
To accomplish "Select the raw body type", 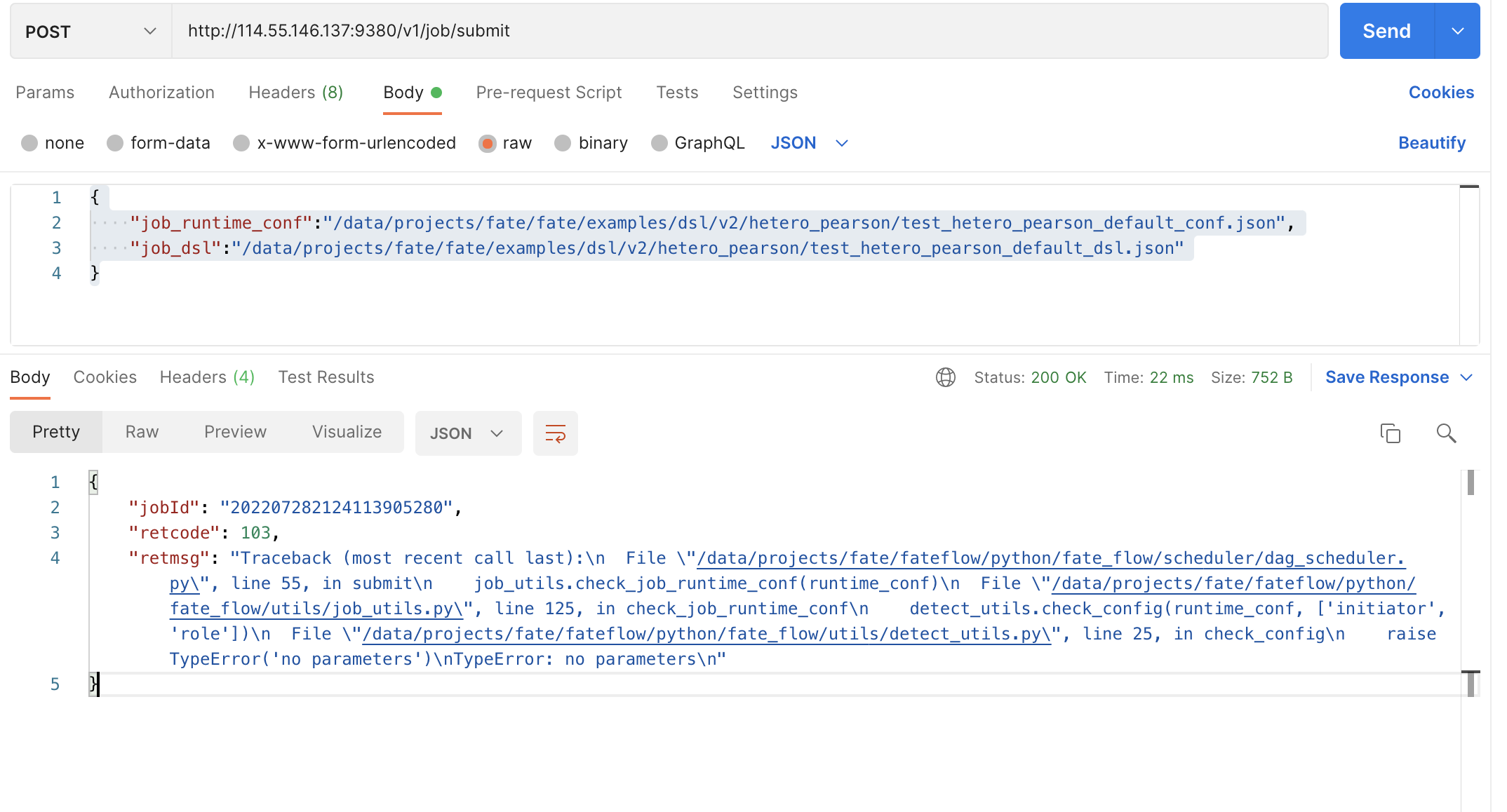I will (487, 143).
